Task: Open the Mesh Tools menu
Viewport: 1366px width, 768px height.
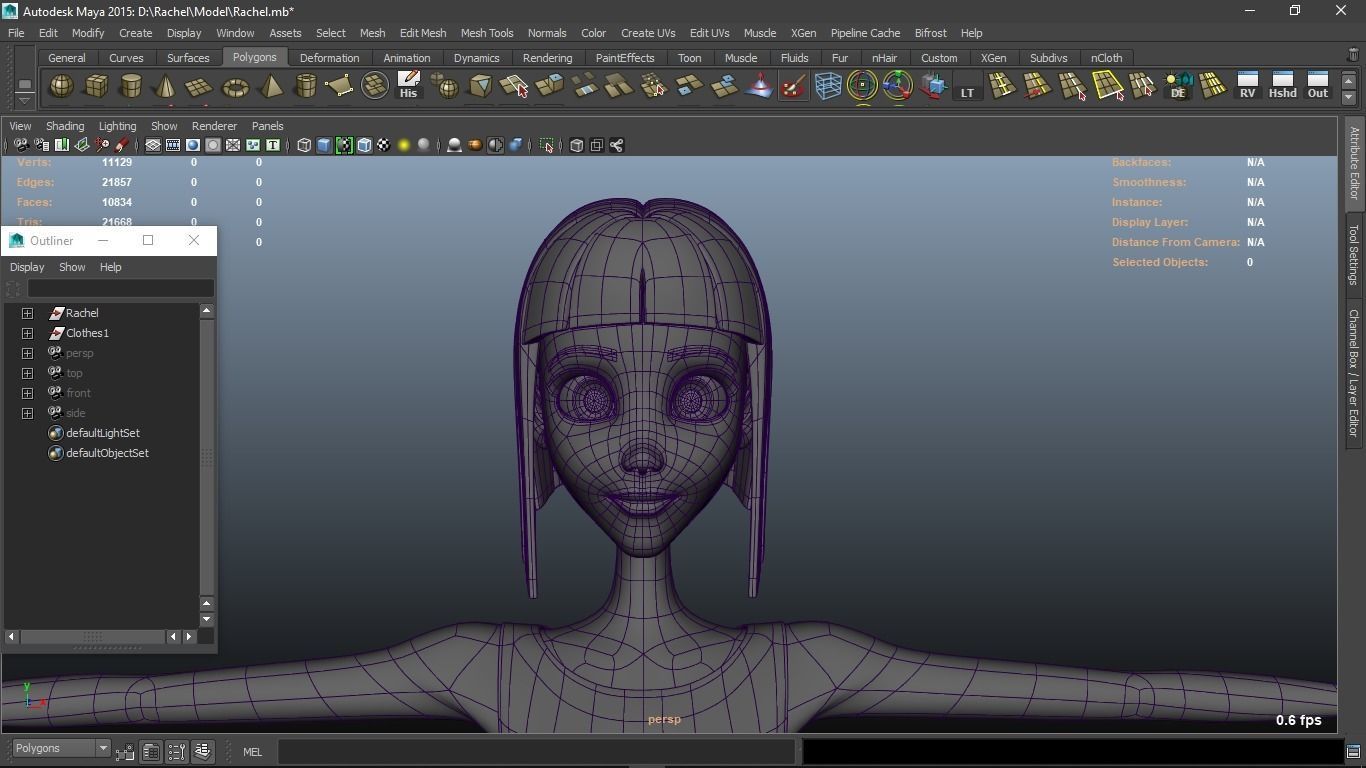Action: click(487, 33)
